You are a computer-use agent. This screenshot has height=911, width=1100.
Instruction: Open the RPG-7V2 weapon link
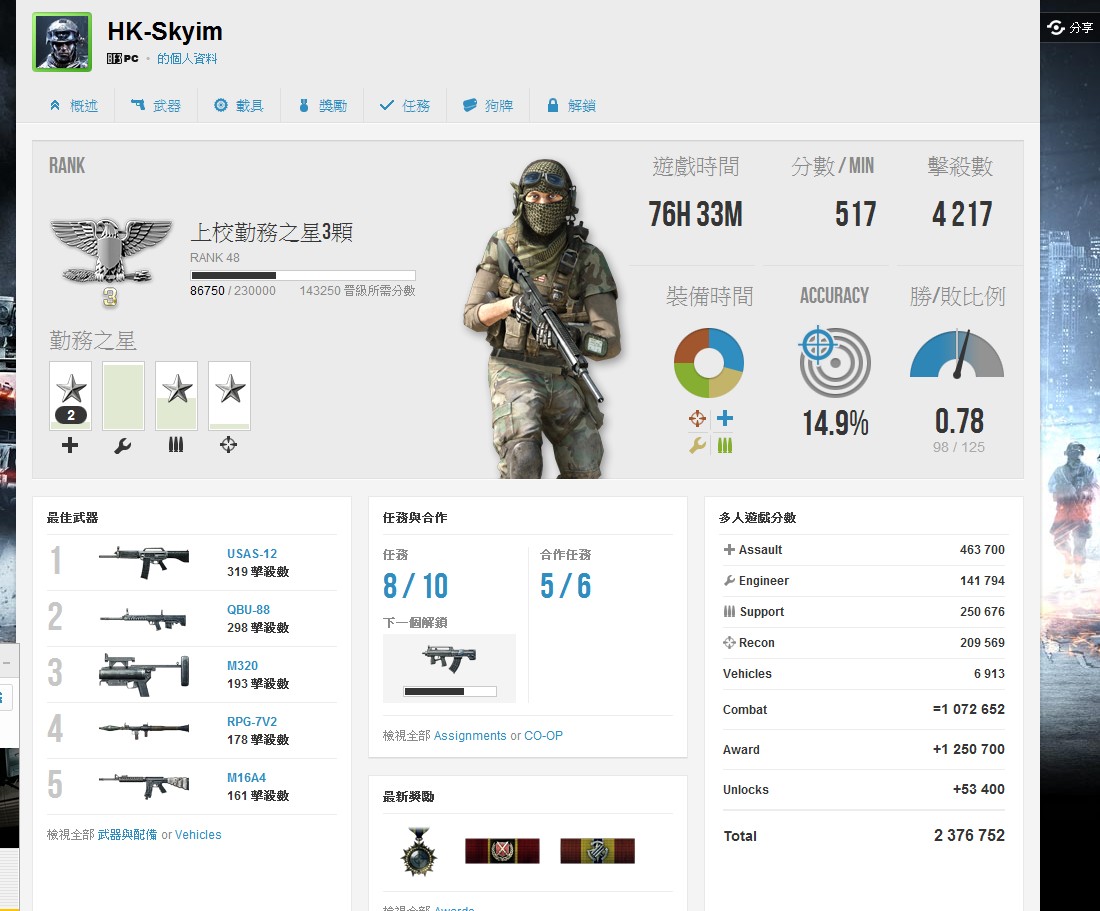click(252, 722)
